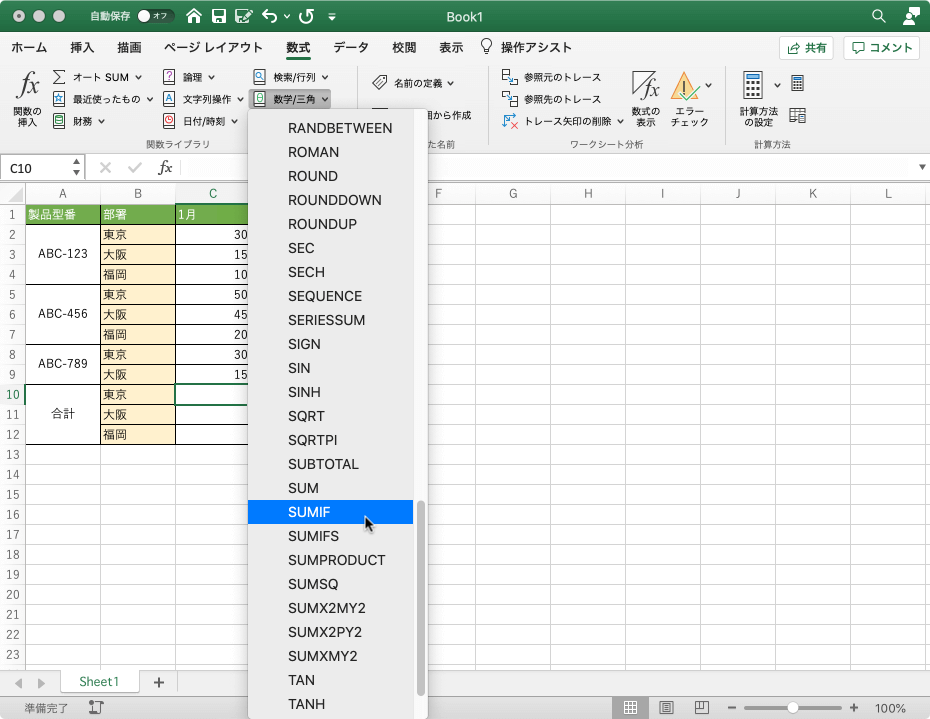The height and width of the screenshot is (719, 930).
Task: Open the Customize Quick Access Toolbar dropdown
Action: [x=332, y=17]
